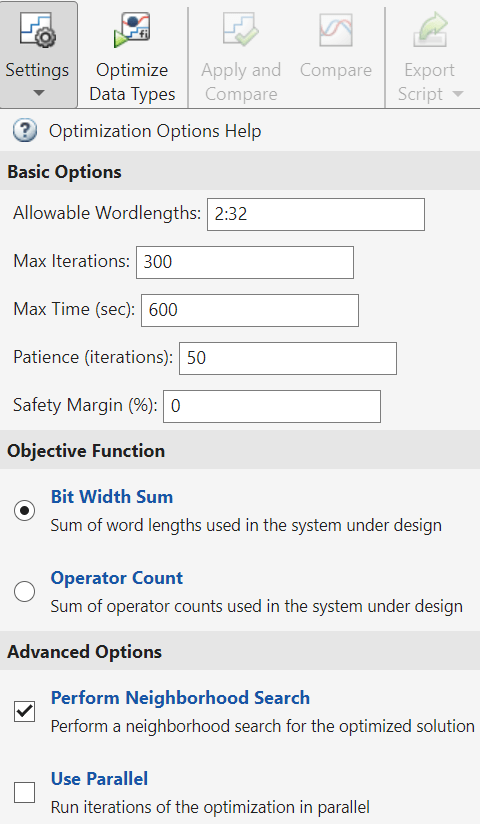Click the Max Time (sec) field
This screenshot has height=824, width=480.
(x=250, y=310)
